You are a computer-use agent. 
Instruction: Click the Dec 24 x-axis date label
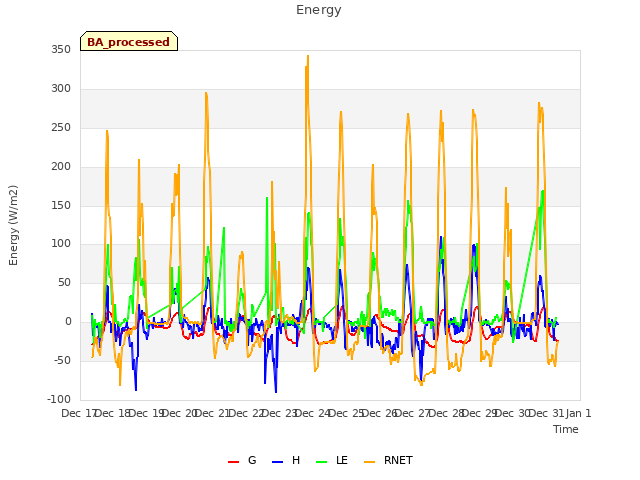313,413
